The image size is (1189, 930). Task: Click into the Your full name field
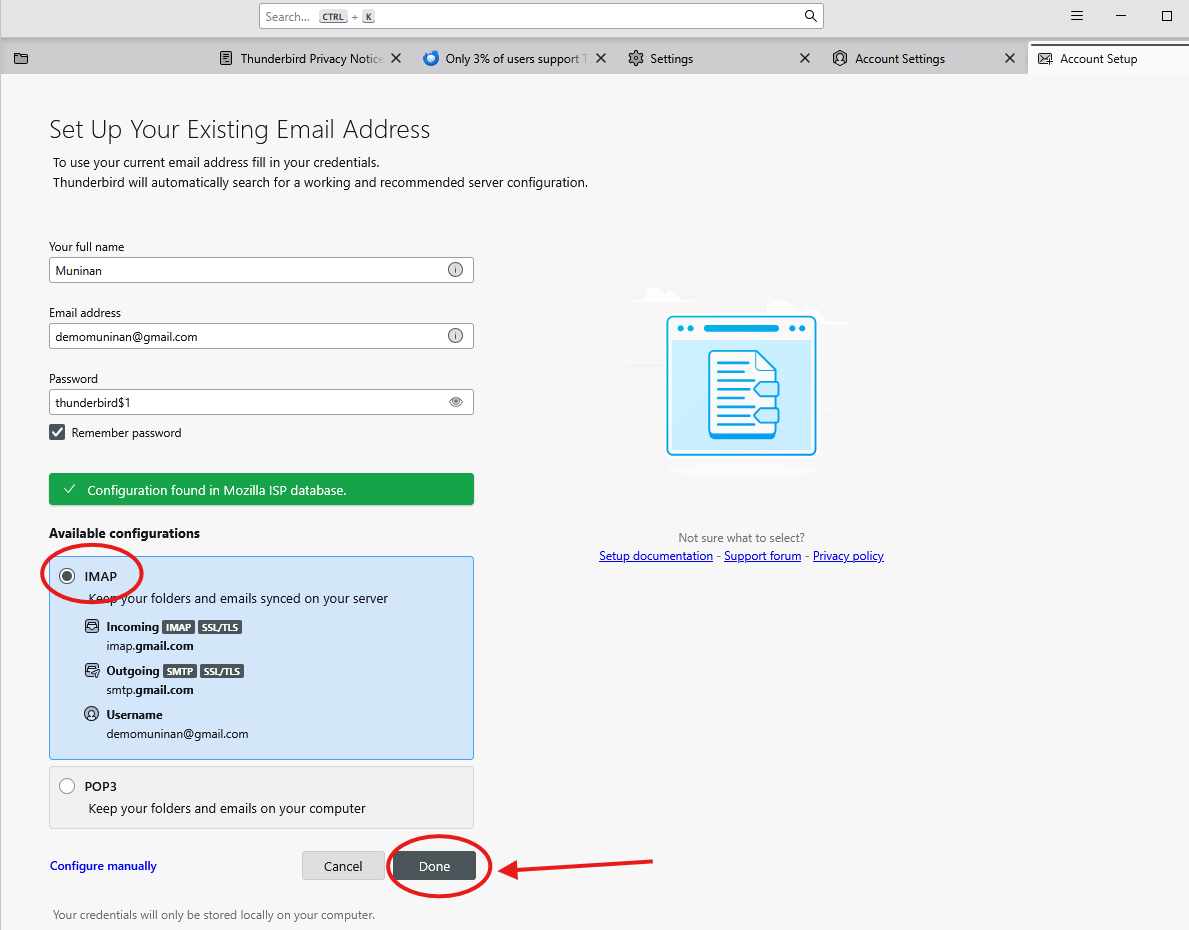tap(262, 270)
